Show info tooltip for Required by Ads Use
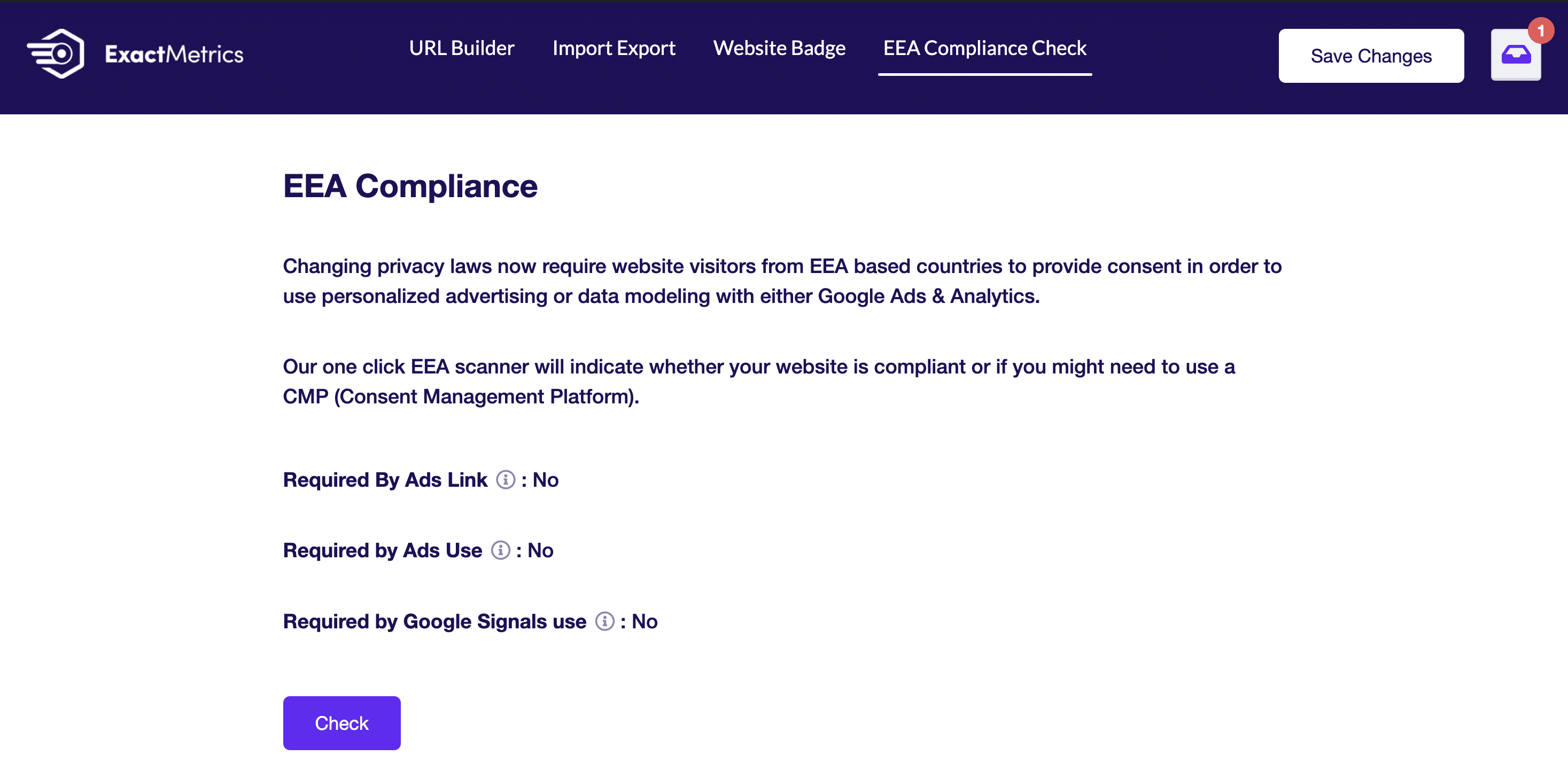Image resolution: width=1568 pixels, height=771 pixels. click(x=500, y=550)
